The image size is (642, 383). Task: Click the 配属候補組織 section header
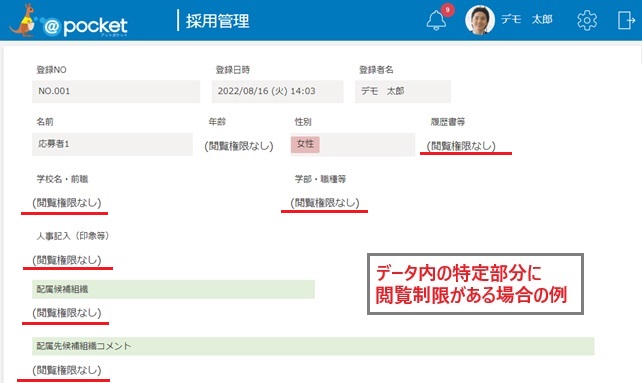click(x=173, y=289)
